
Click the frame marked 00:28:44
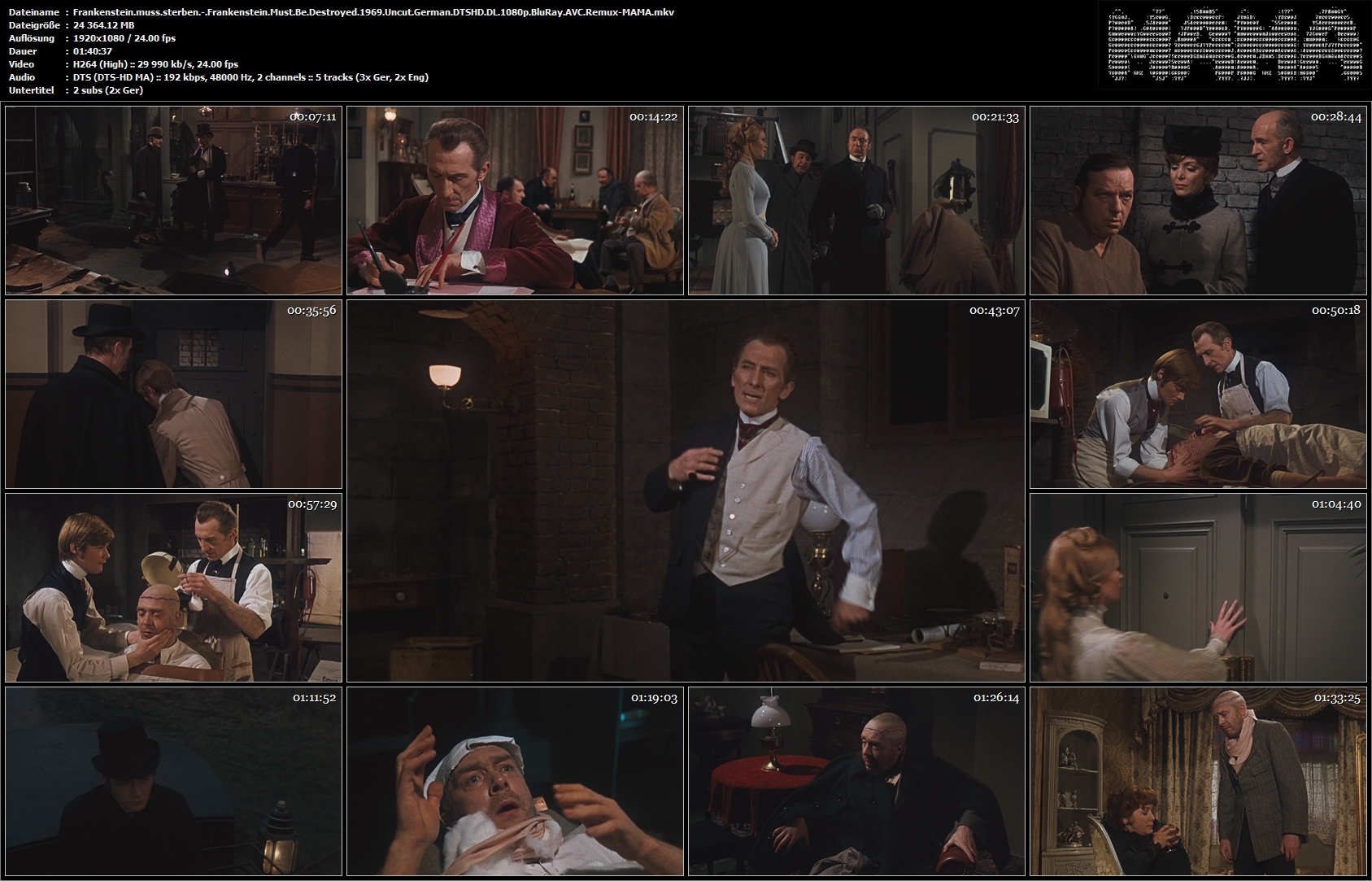pos(1199,200)
